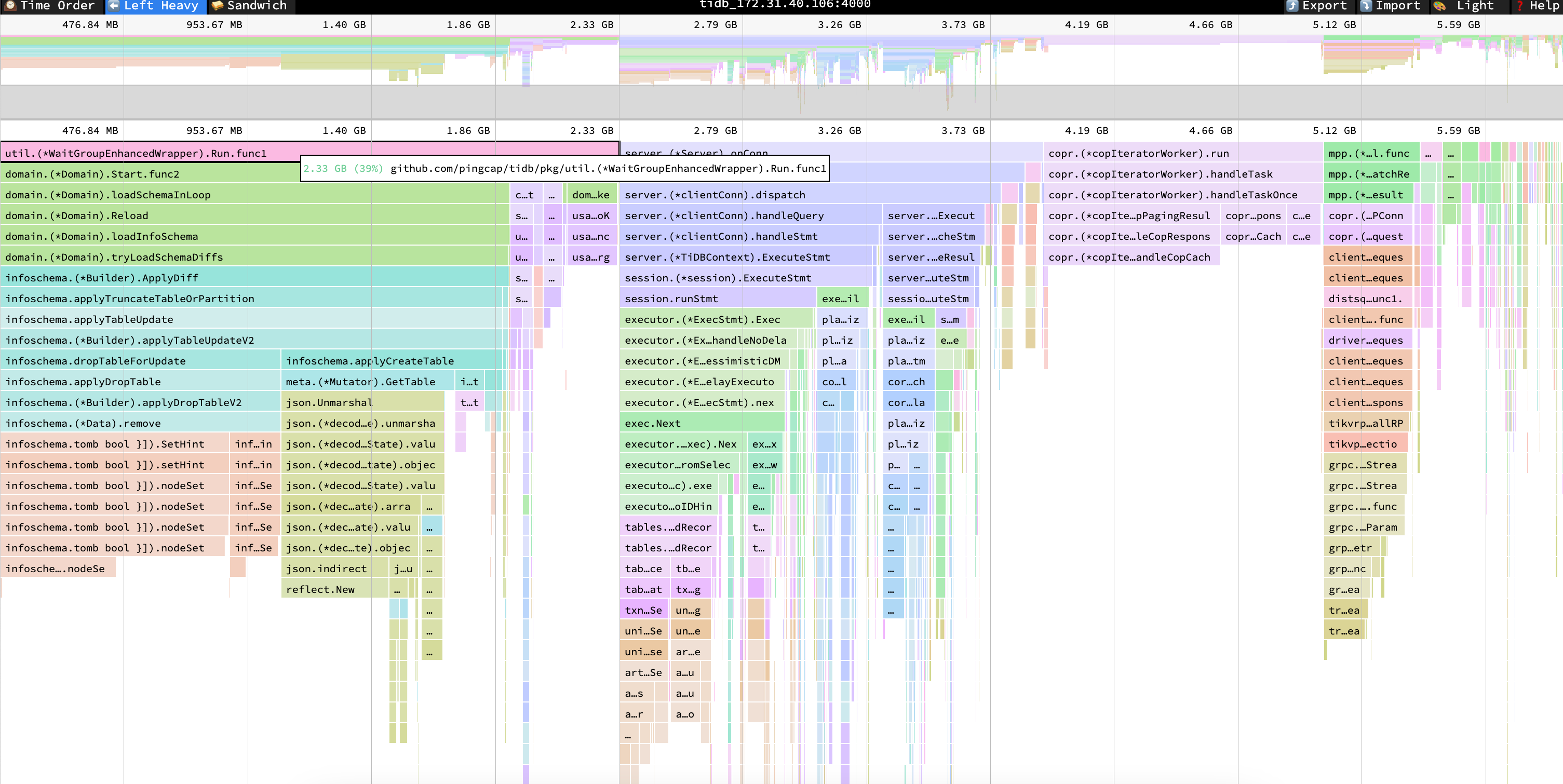Screen dimensions: 1563x784
Task: Click the Export icon
Action: pyautogui.click(x=1293, y=6)
